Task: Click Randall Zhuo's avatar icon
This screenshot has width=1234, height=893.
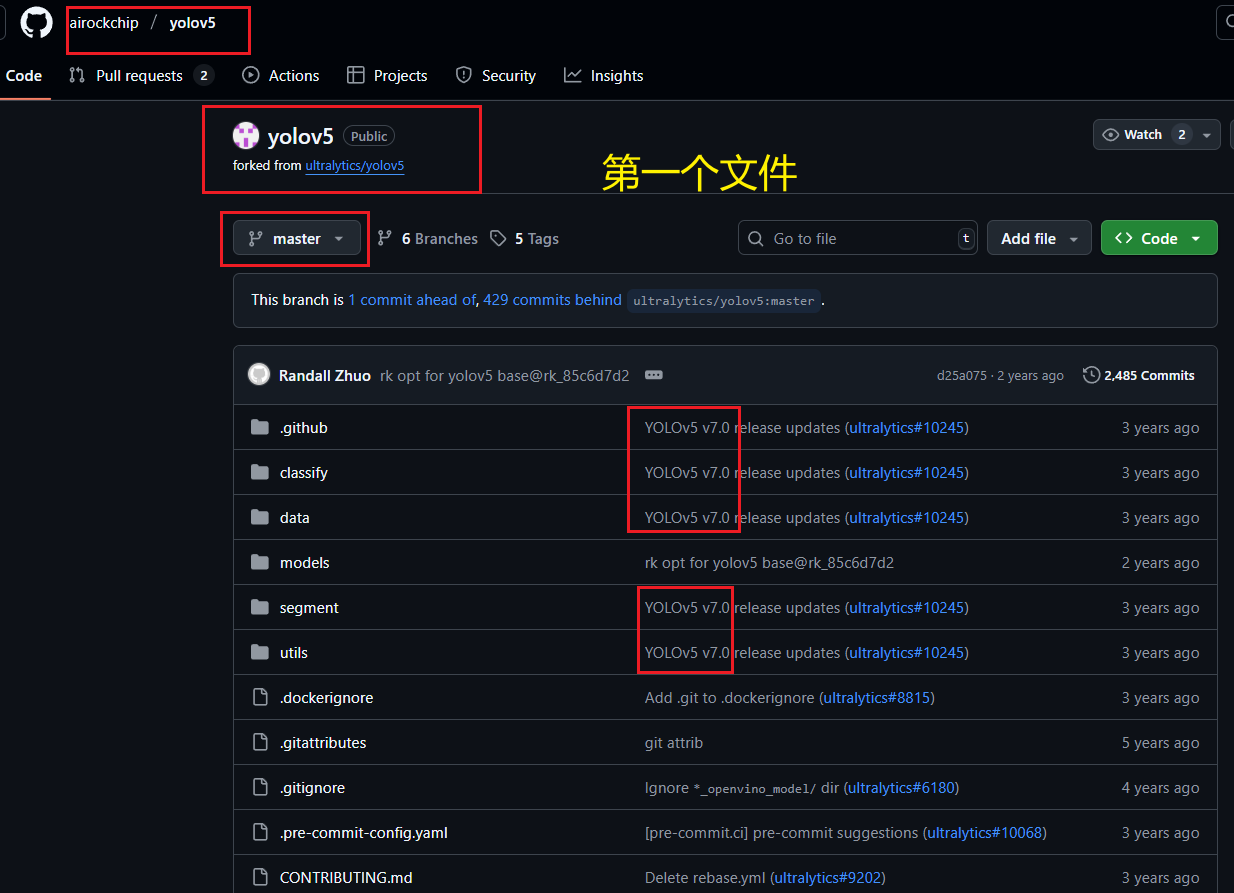Action: point(259,375)
